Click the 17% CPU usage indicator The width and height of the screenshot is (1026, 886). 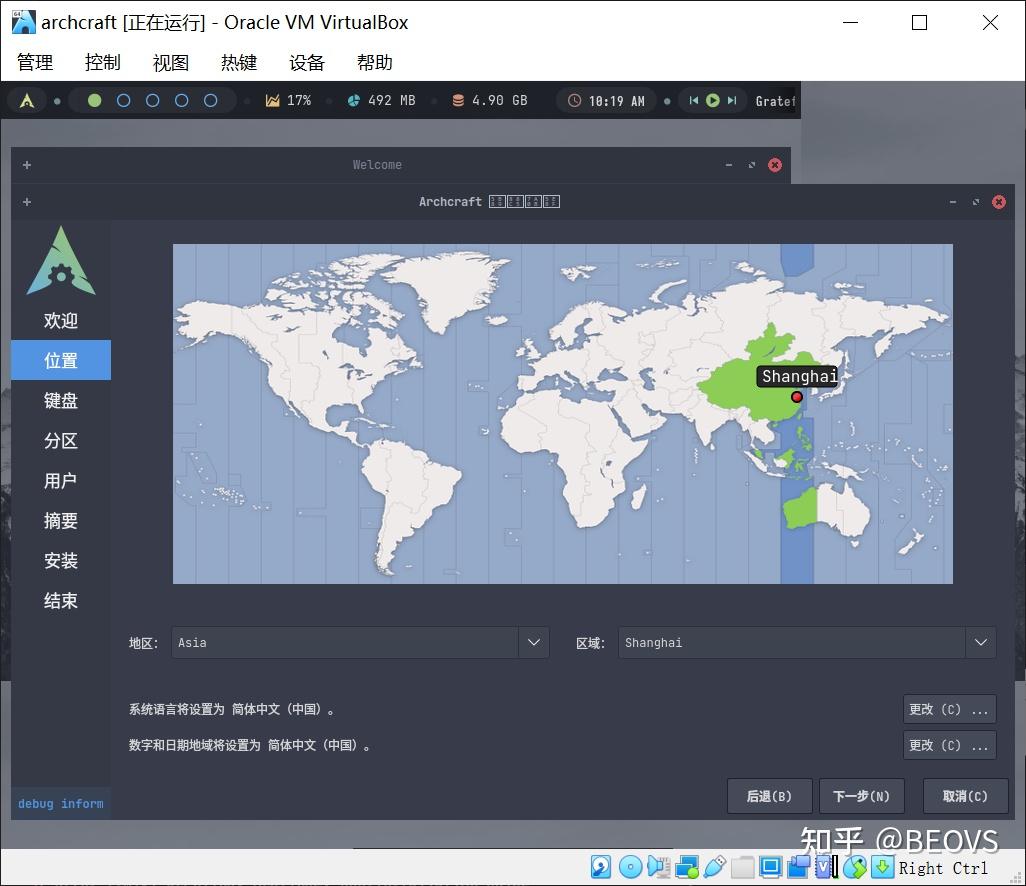[289, 100]
